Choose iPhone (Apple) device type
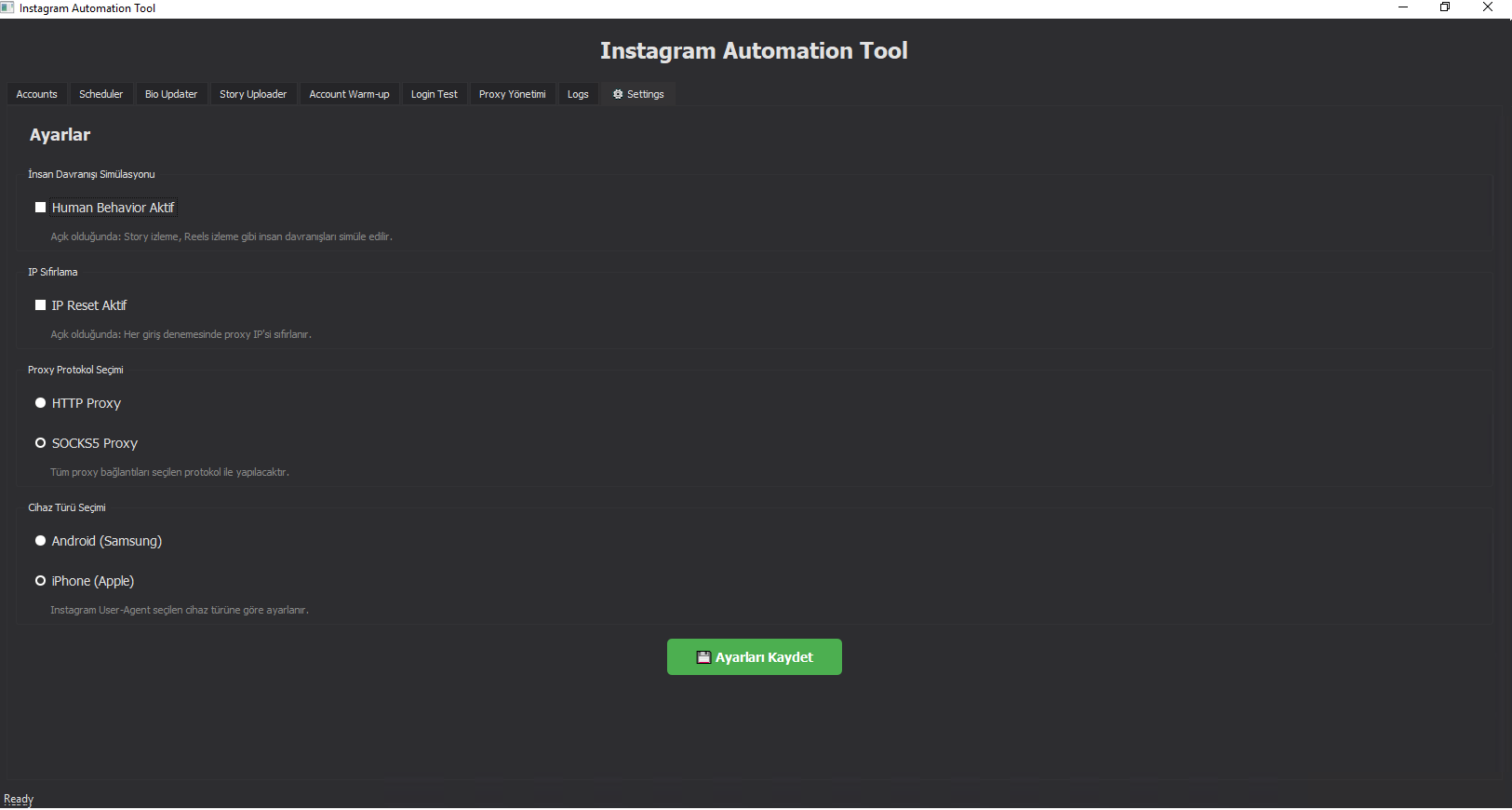The width and height of the screenshot is (1512, 810). tap(41, 581)
